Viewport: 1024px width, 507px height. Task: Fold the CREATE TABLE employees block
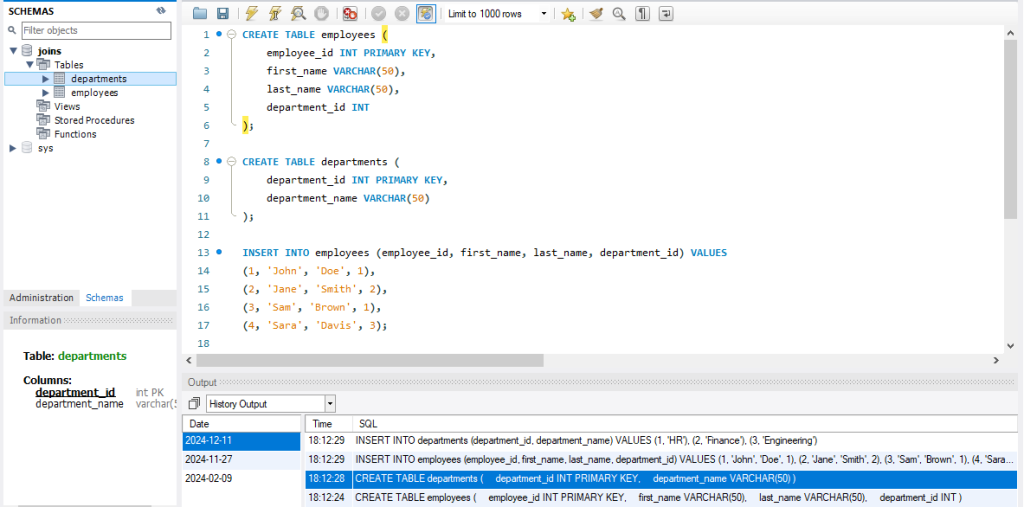[x=231, y=35]
